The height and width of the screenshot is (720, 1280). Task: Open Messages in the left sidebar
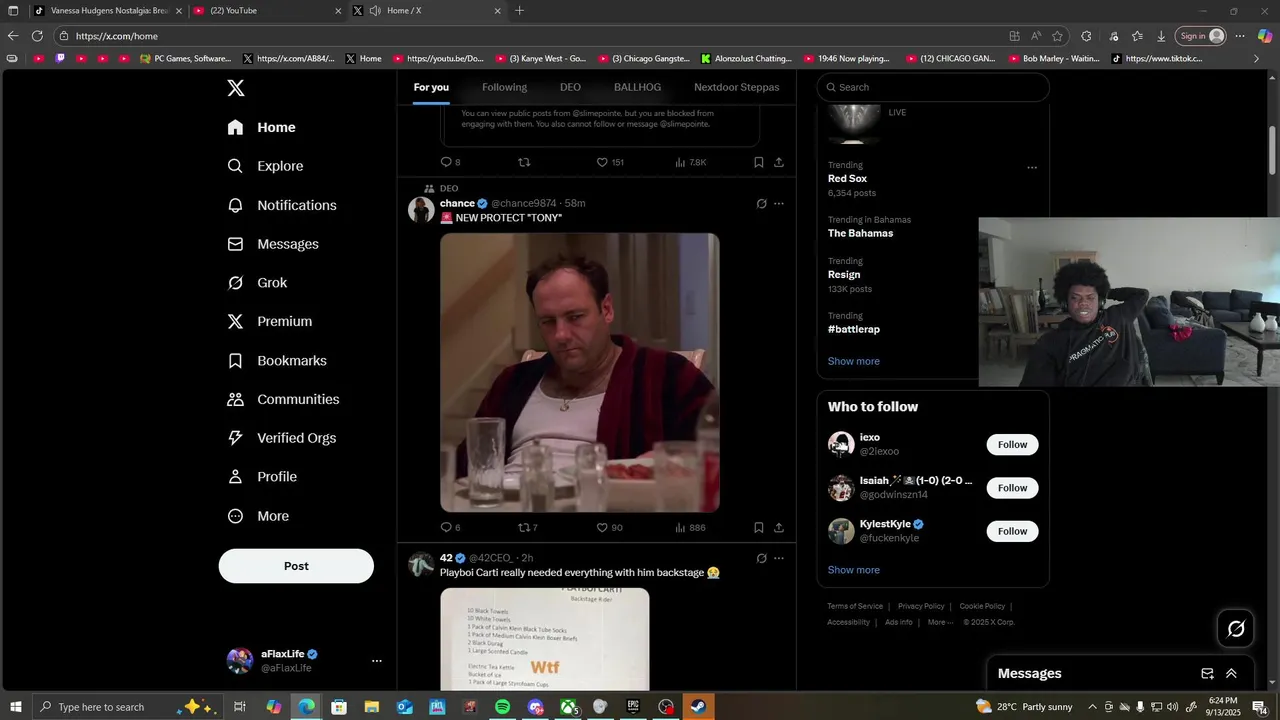pyautogui.click(x=273, y=244)
